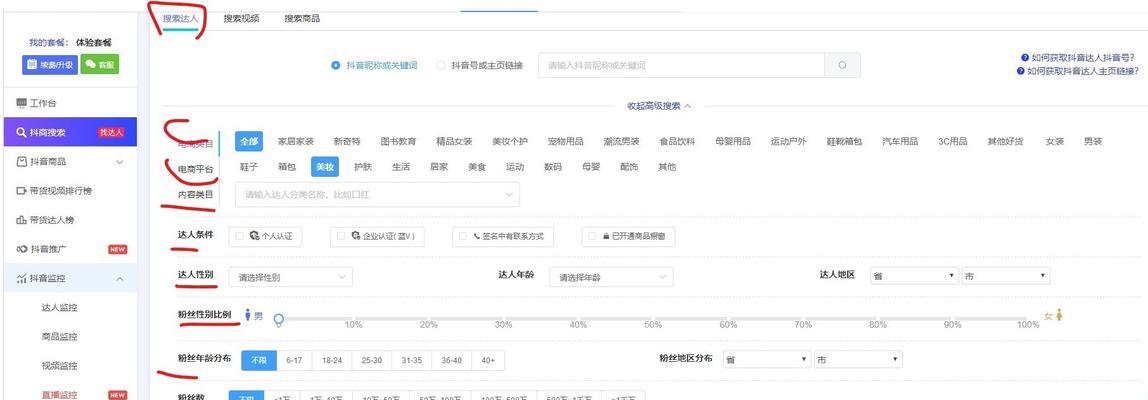Check the 个人认证 checkbox
The height and width of the screenshot is (400, 1148).
click(239, 237)
